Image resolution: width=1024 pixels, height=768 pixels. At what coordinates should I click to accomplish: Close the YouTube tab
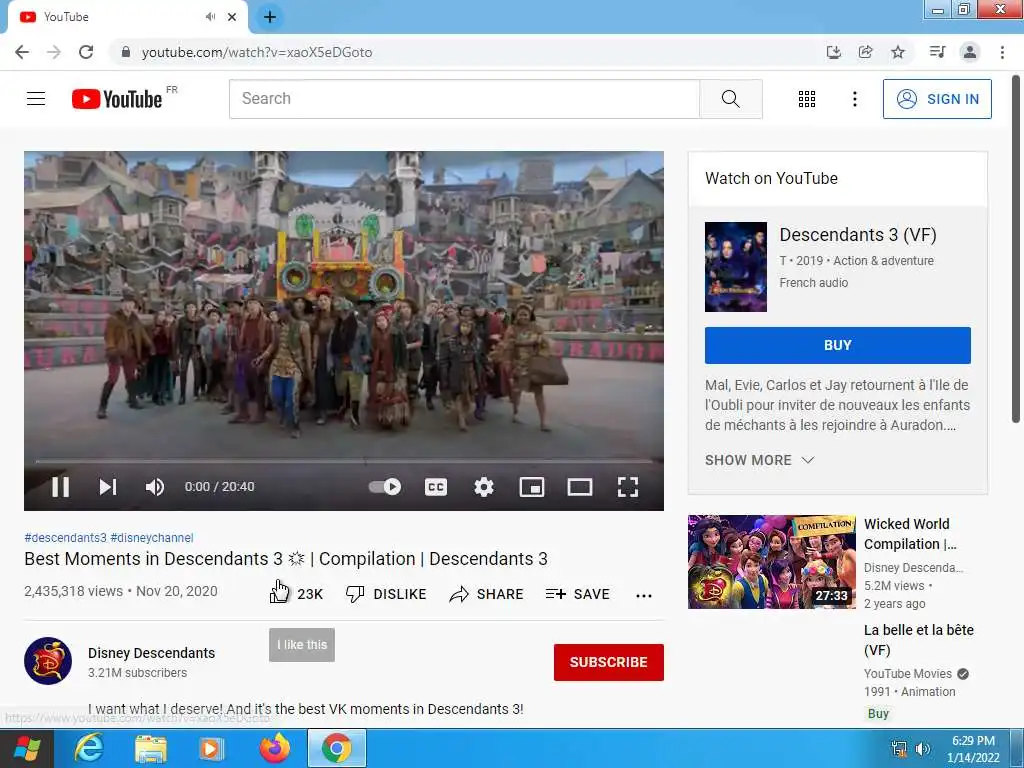click(x=232, y=17)
